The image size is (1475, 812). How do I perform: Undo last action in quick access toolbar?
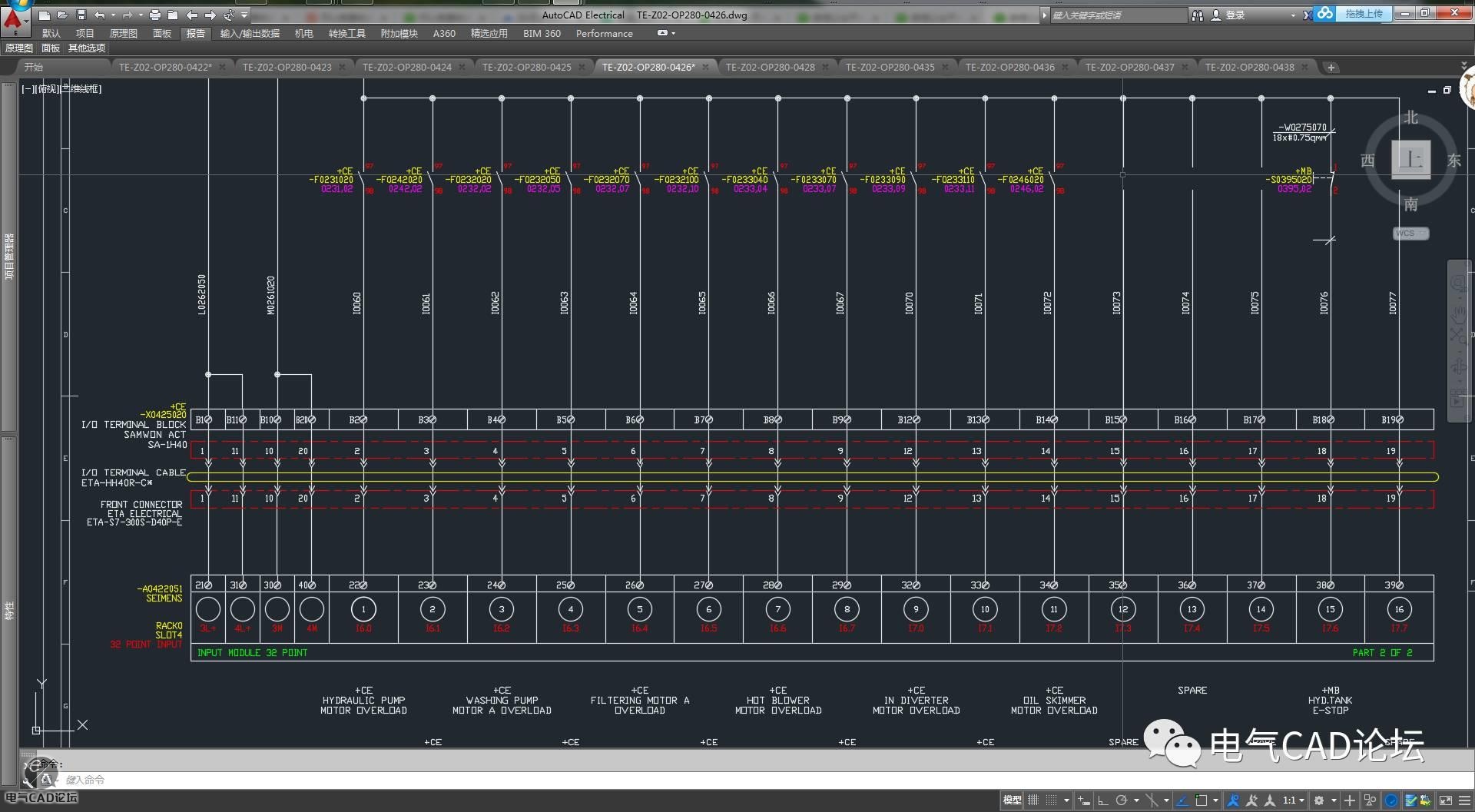click(99, 15)
